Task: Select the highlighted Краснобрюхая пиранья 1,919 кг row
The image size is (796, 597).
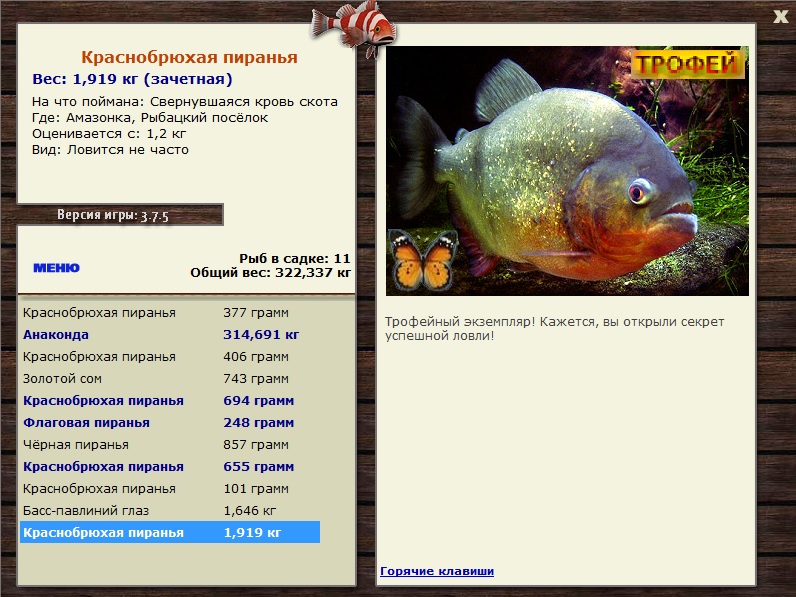Action: click(x=170, y=532)
